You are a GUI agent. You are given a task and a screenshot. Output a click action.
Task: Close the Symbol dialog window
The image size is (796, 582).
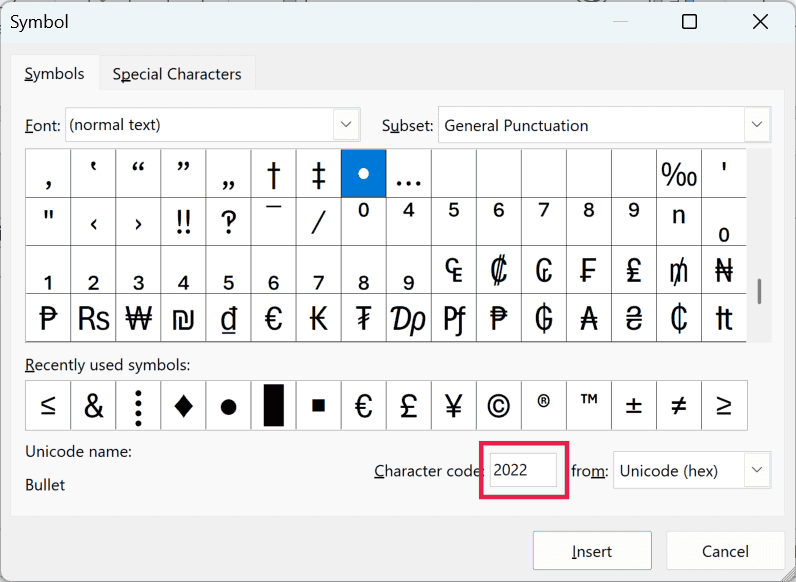tap(760, 22)
